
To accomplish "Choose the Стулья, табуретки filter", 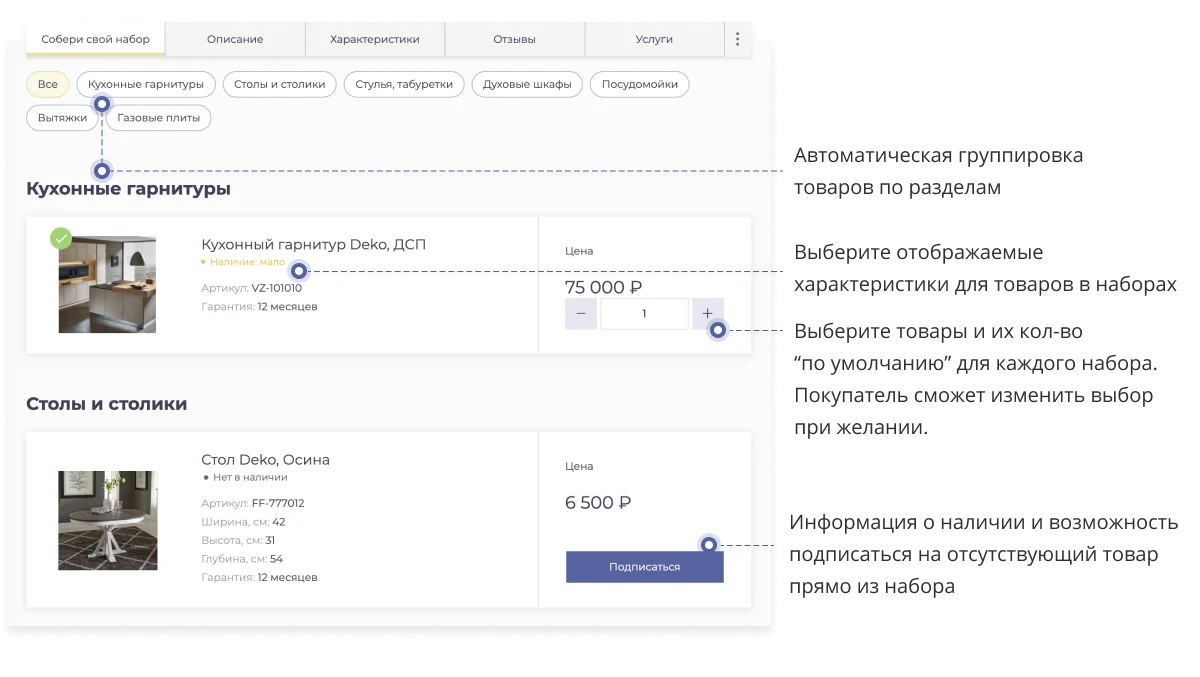I will click(404, 84).
